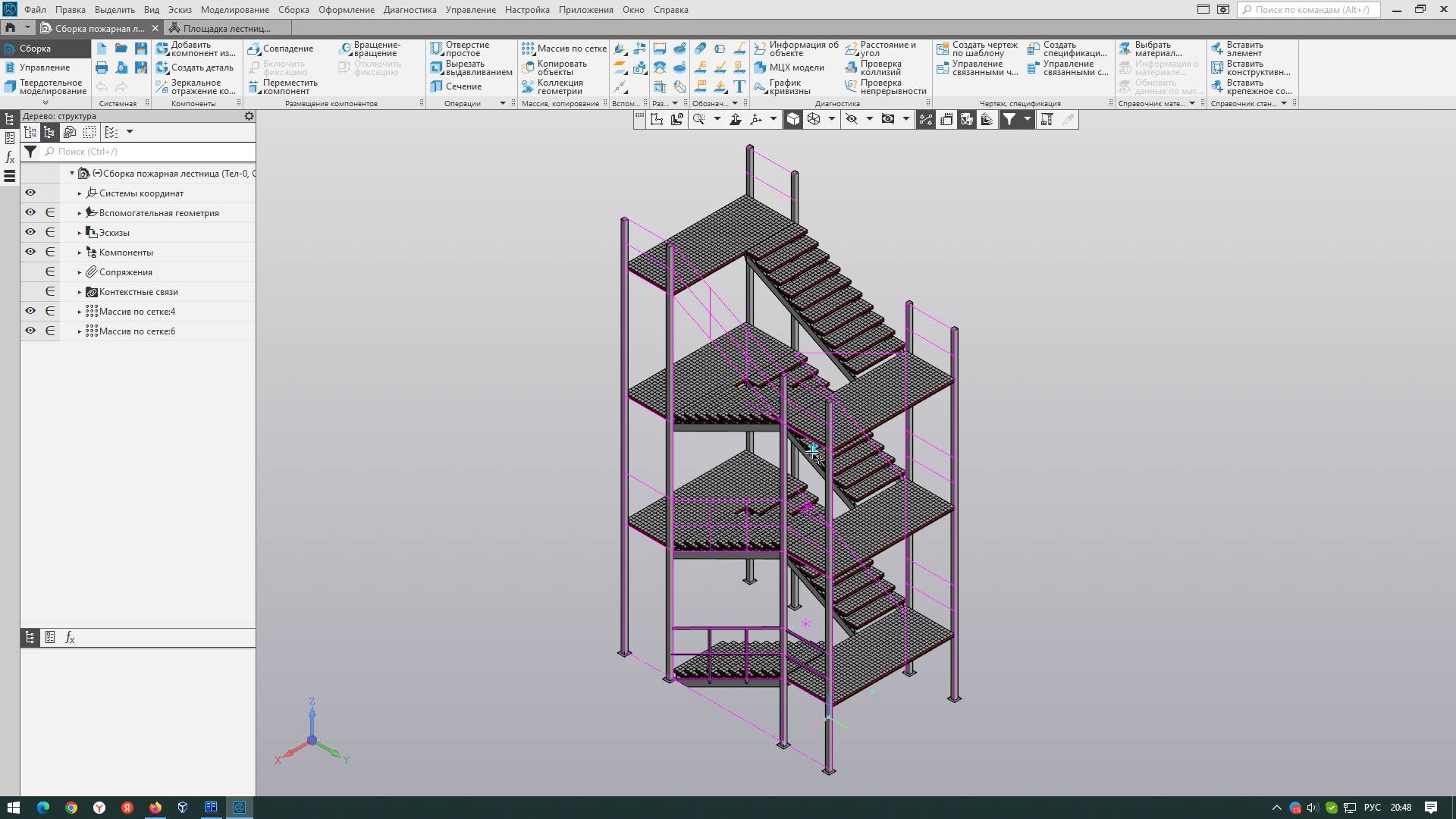The image size is (1456, 819).
Task: Click Создать чертеж по шаблону button
Action: (x=977, y=49)
